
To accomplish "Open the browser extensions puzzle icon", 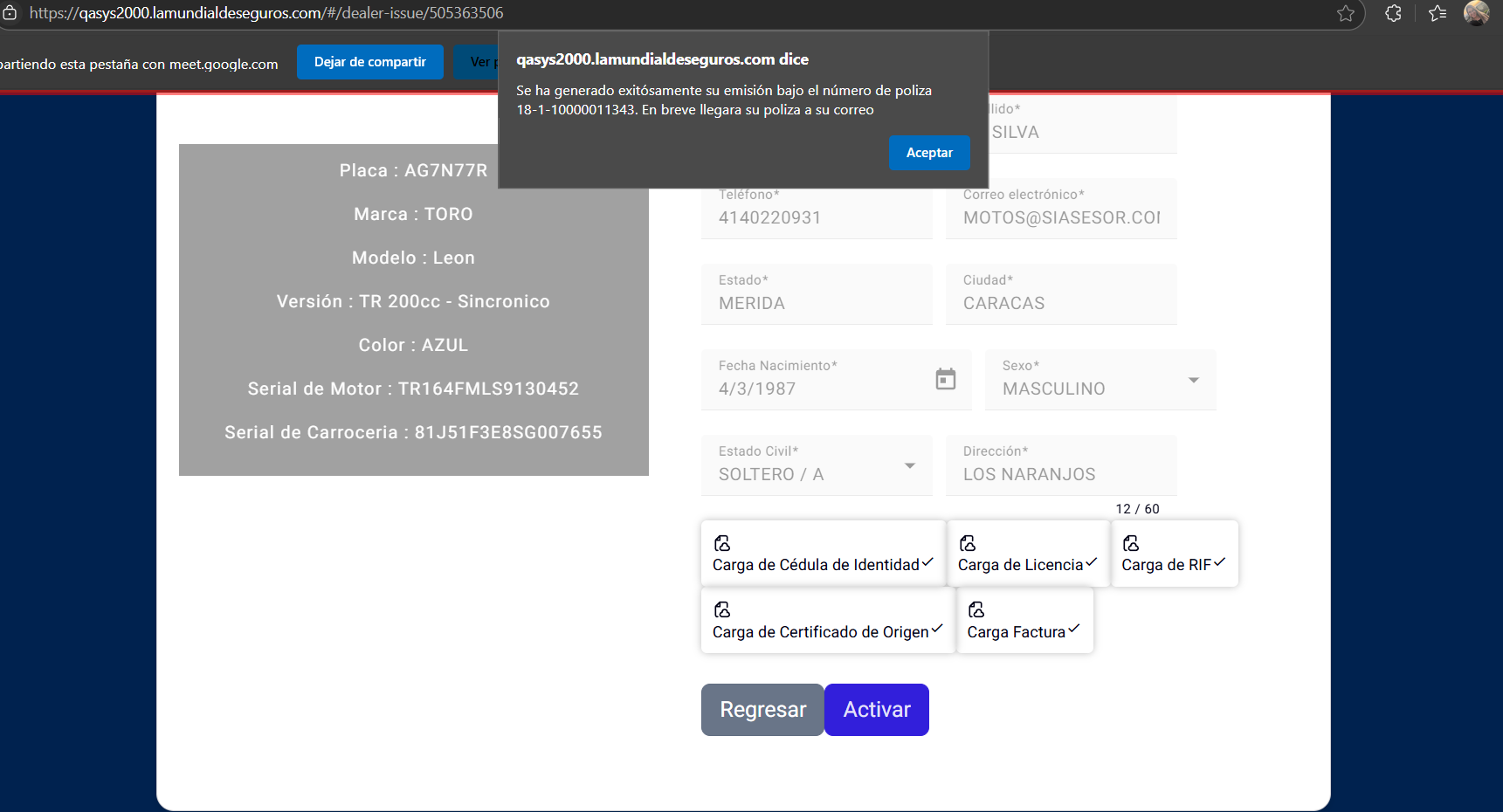I will (x=1393, y=13).
